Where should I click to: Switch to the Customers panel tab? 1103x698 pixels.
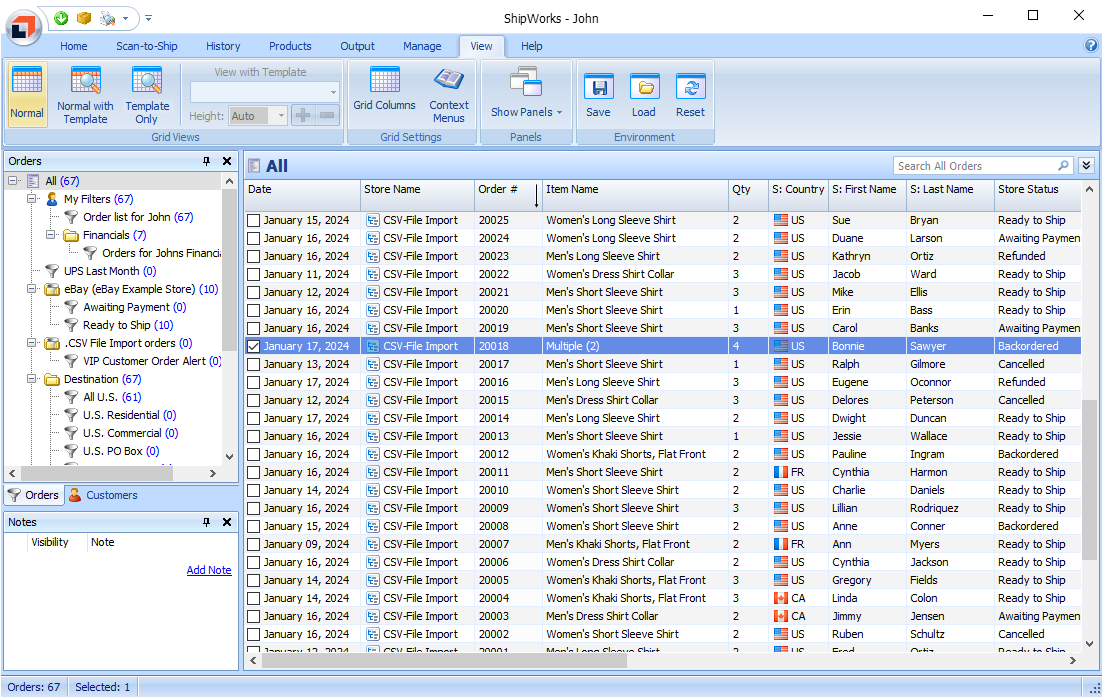click(103, 495)
